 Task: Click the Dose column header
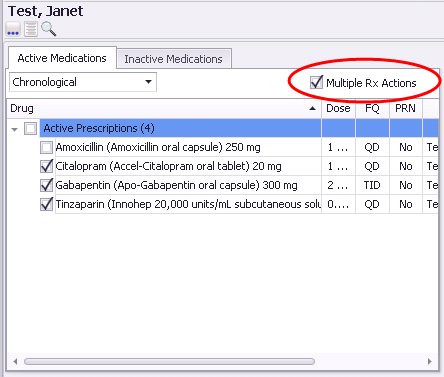338,108
